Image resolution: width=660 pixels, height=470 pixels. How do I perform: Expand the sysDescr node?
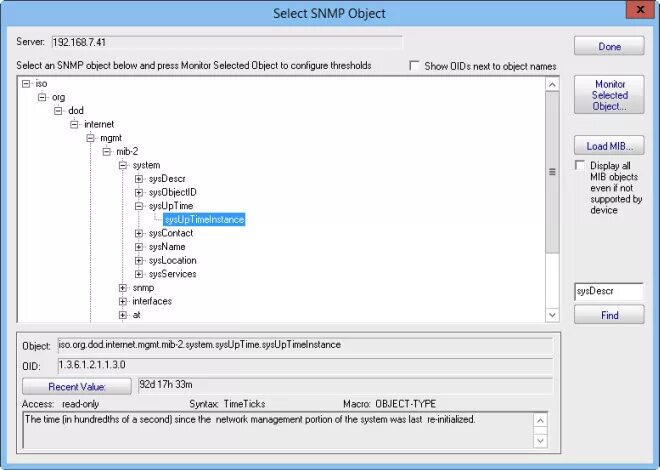point(139,179)
